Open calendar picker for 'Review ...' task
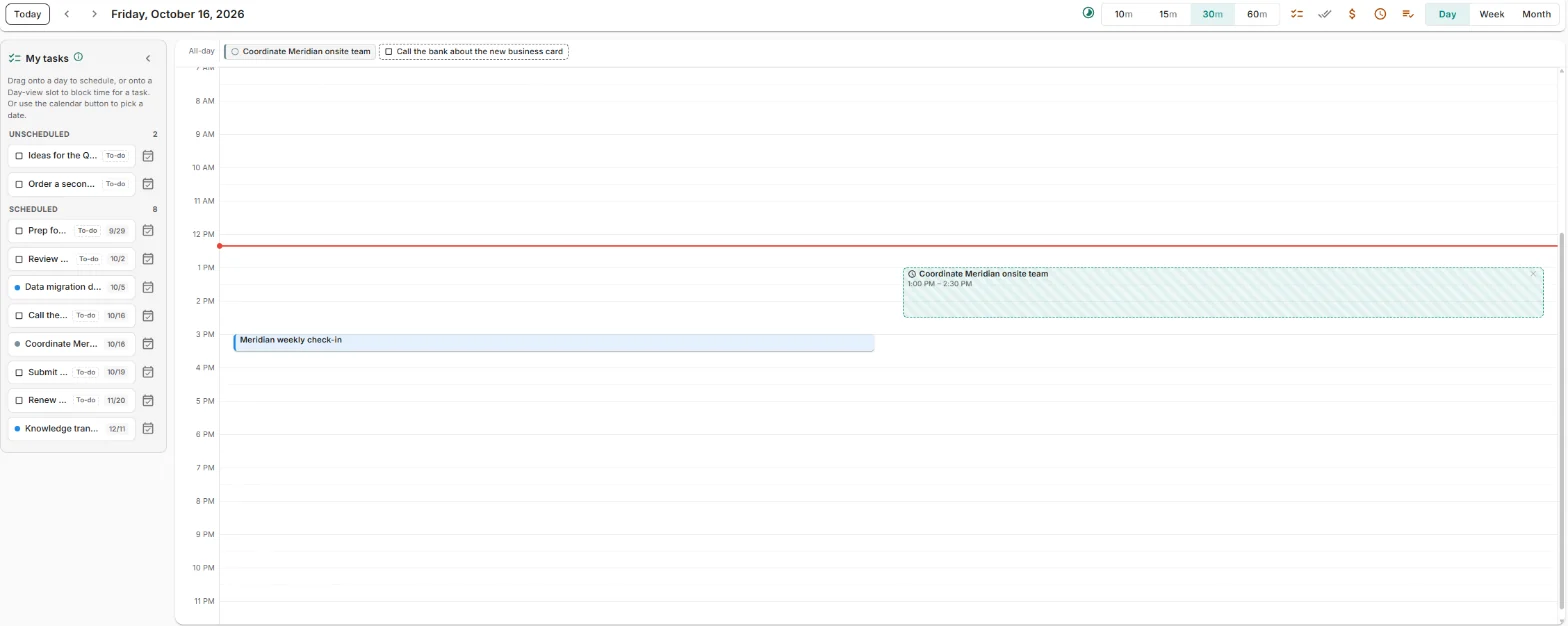The height and width of the screenshot is (626, 1568). [x=148, y=259]
